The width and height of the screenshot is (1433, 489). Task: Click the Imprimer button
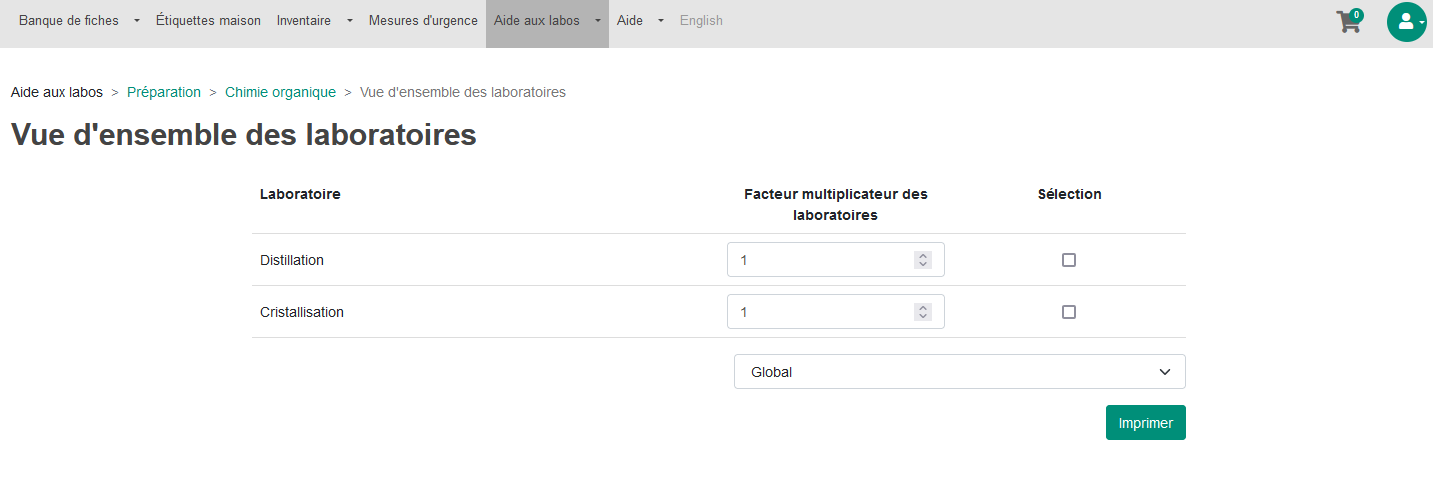(x=1146, y=422)
